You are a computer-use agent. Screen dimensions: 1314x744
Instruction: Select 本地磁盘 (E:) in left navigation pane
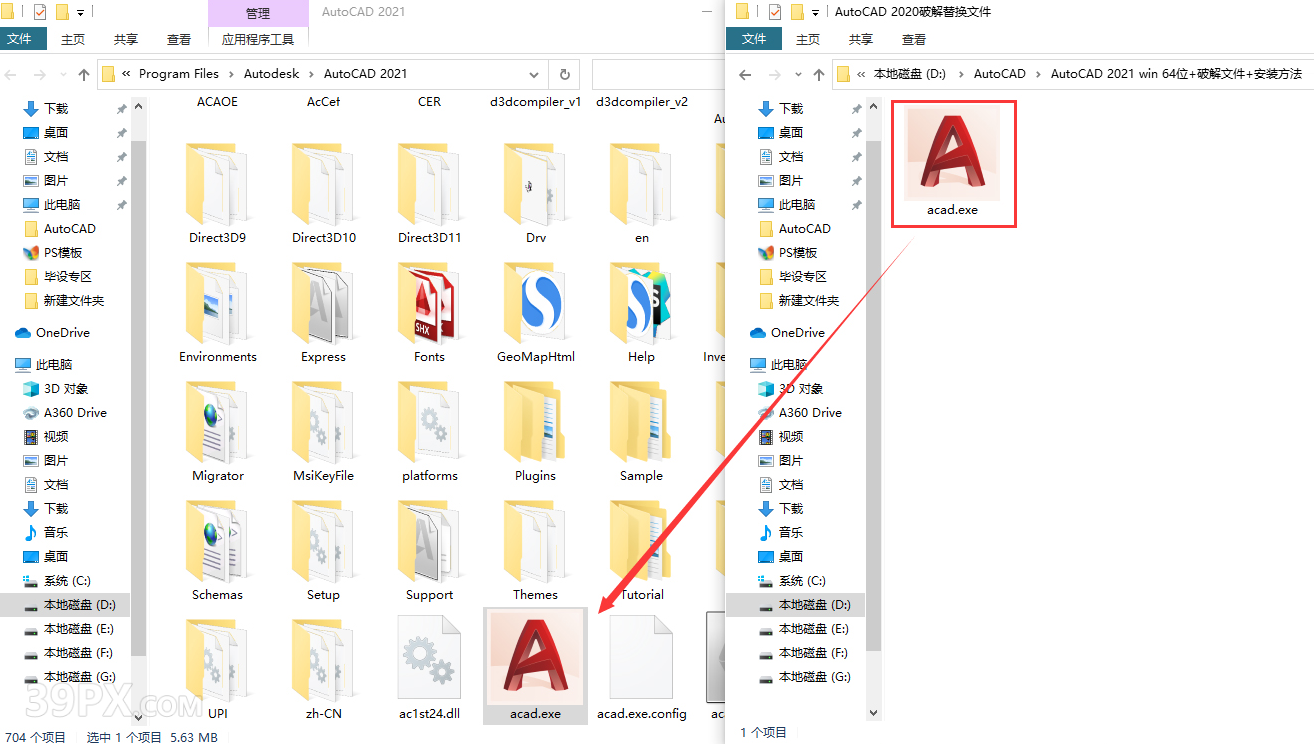(x=78, y=628)
